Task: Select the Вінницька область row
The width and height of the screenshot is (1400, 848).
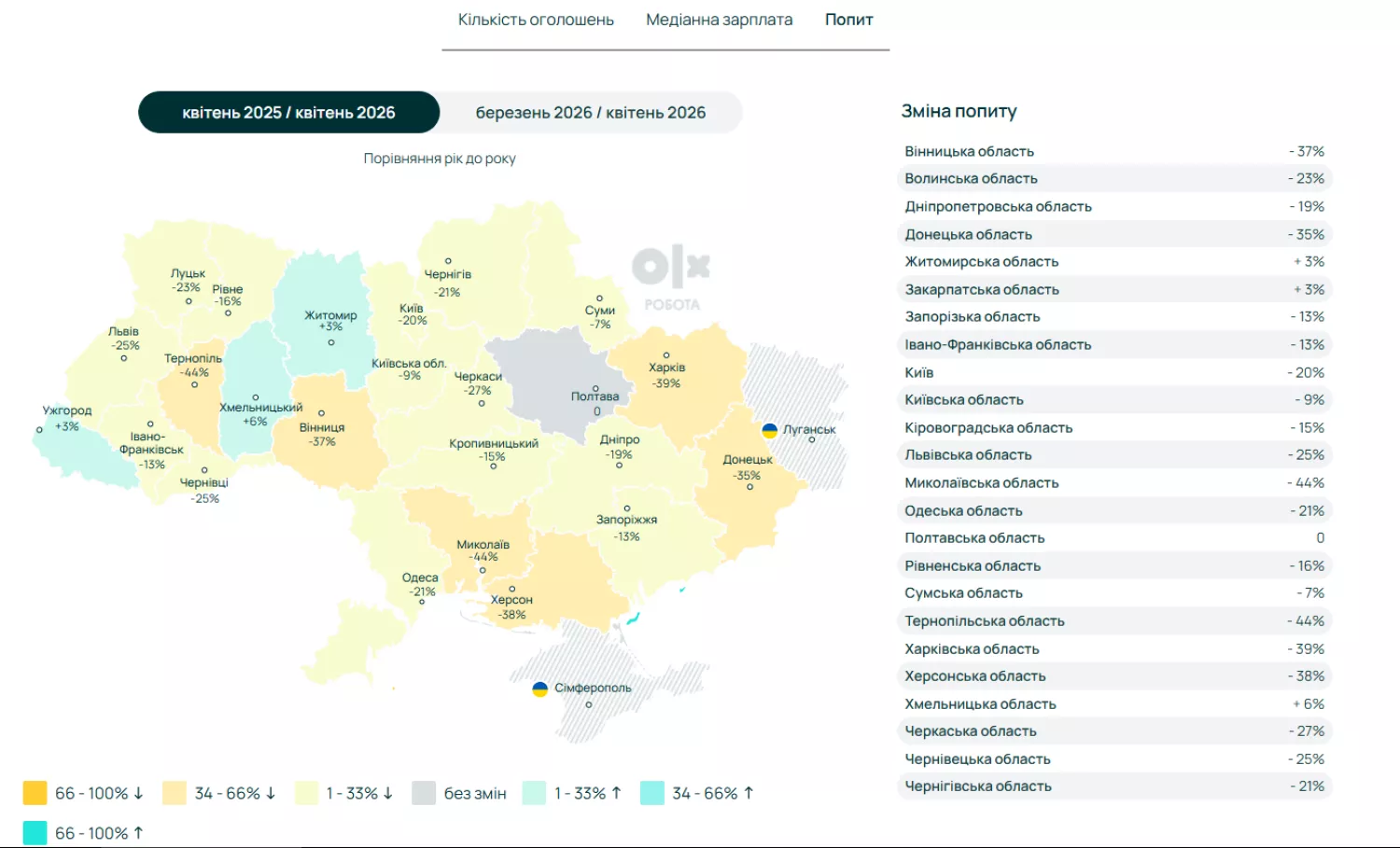Action: 1114,151
